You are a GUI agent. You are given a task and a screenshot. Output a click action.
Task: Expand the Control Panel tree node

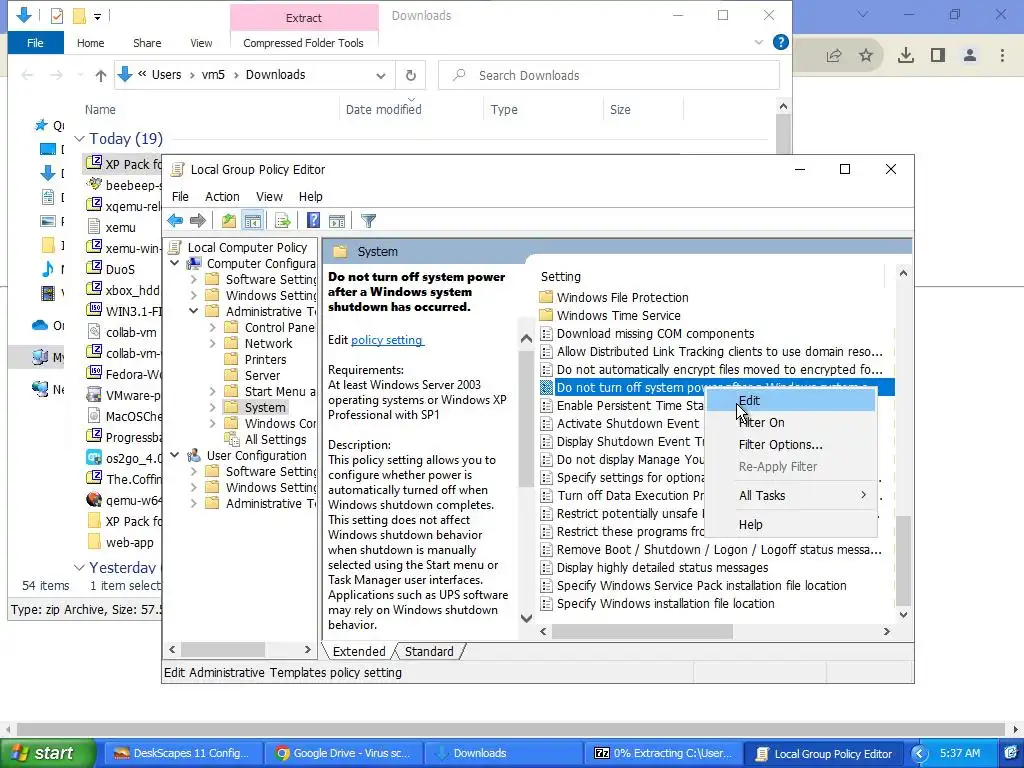[213, 327]
